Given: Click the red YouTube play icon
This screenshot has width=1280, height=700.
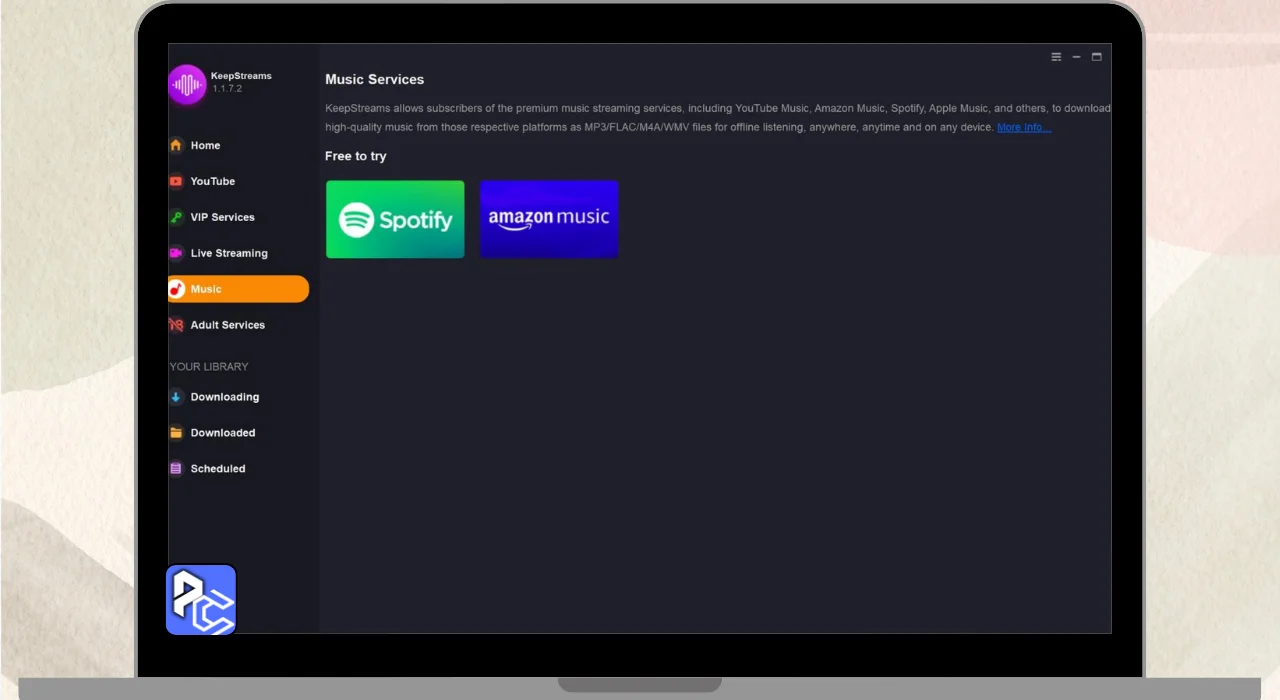Looking at the screenshot, I should 176,181.
